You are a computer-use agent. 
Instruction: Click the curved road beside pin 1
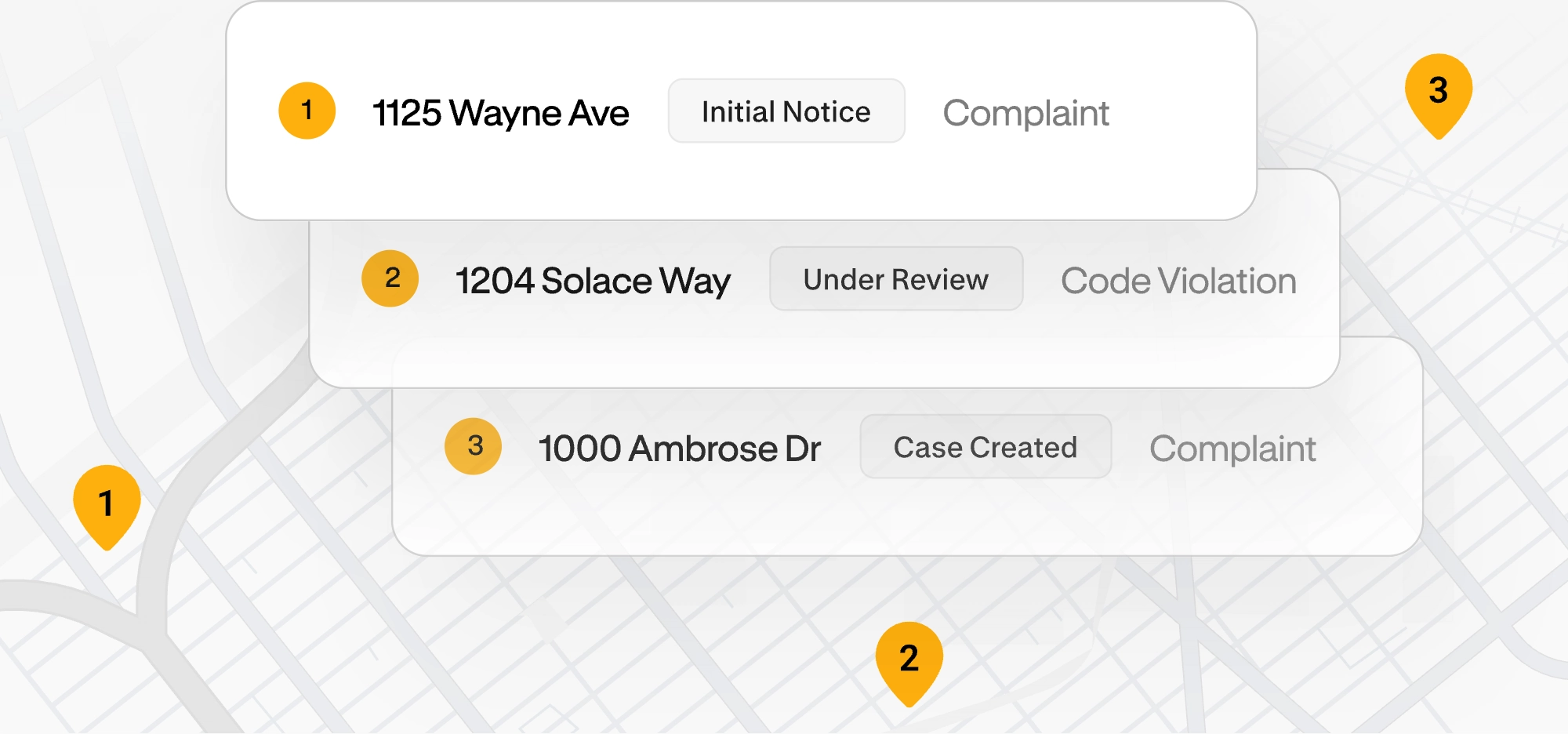pyautogui.click(x=154, y=565)
